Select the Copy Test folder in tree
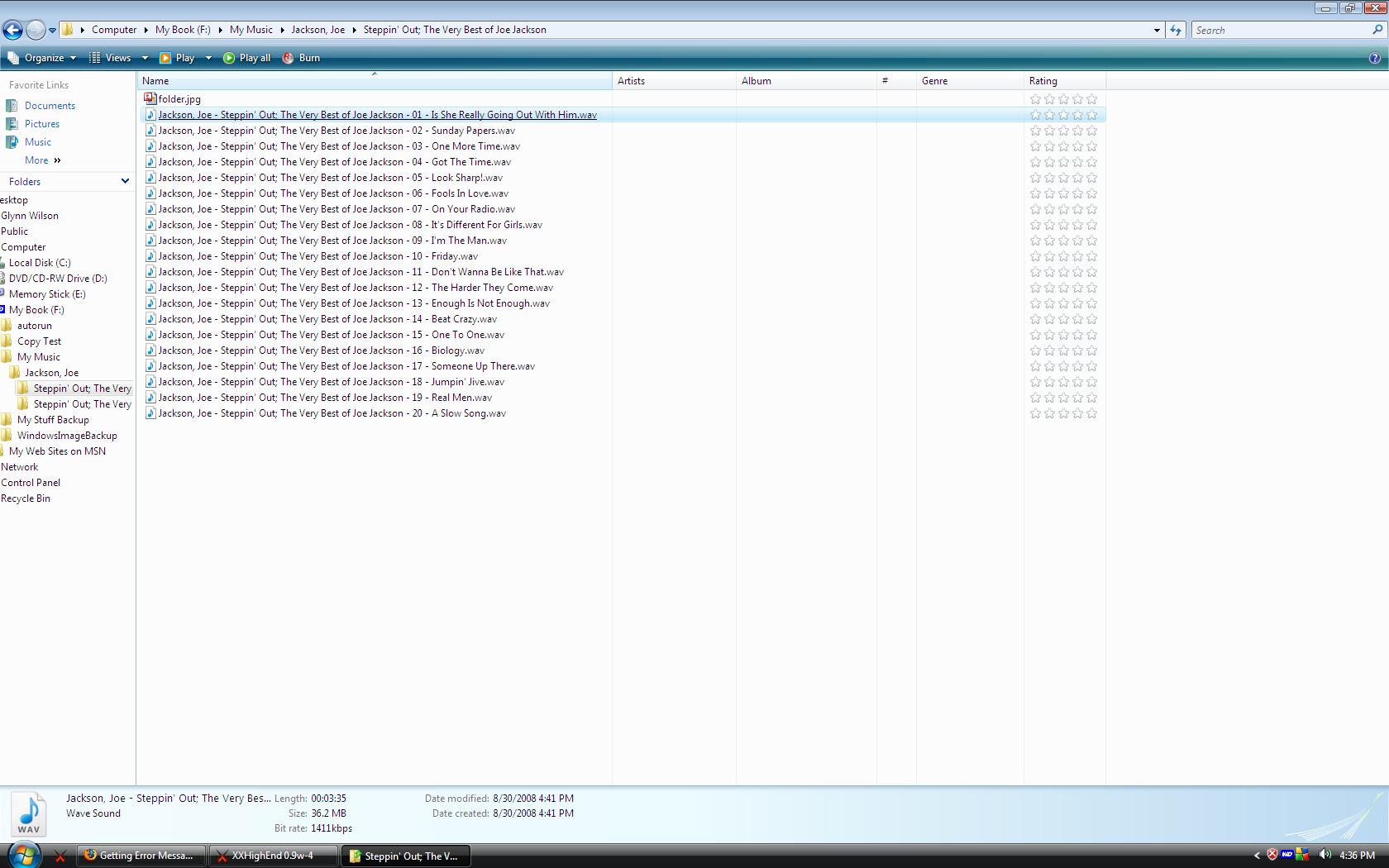 tap(39, 341)
